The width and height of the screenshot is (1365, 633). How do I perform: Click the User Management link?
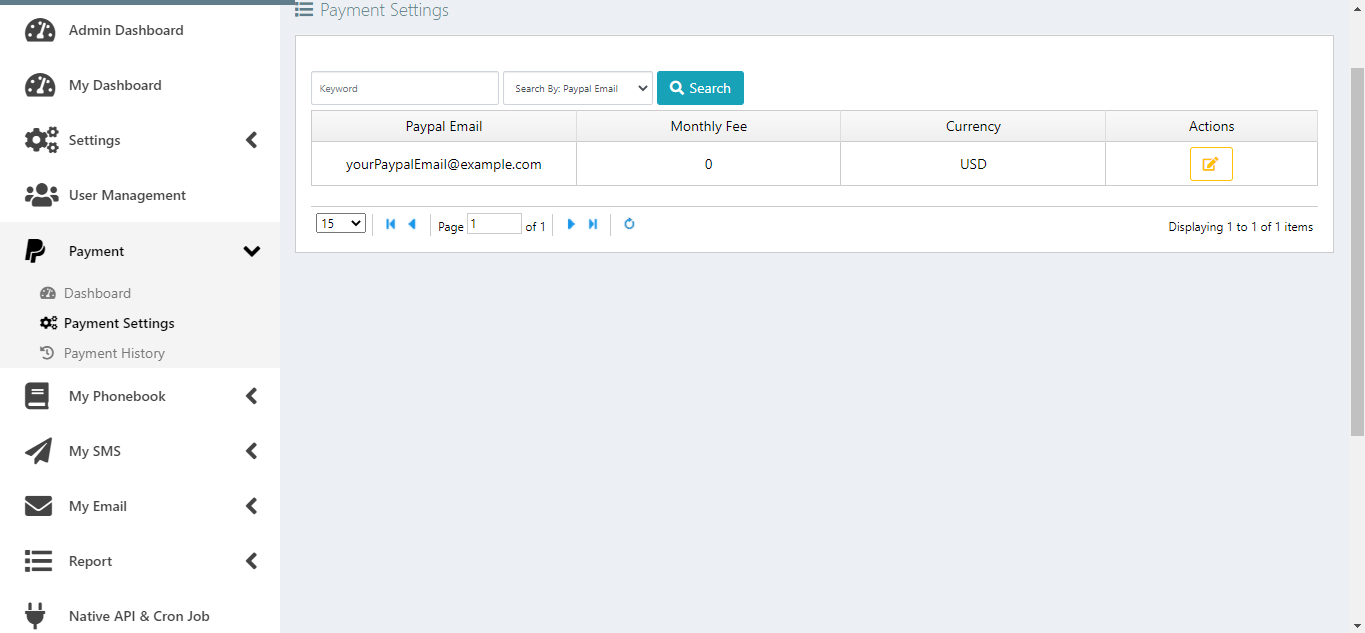126,195
